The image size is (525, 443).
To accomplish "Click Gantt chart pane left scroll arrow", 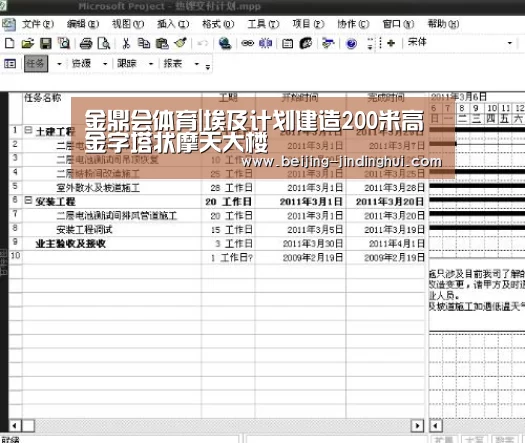I will [436, 426].
